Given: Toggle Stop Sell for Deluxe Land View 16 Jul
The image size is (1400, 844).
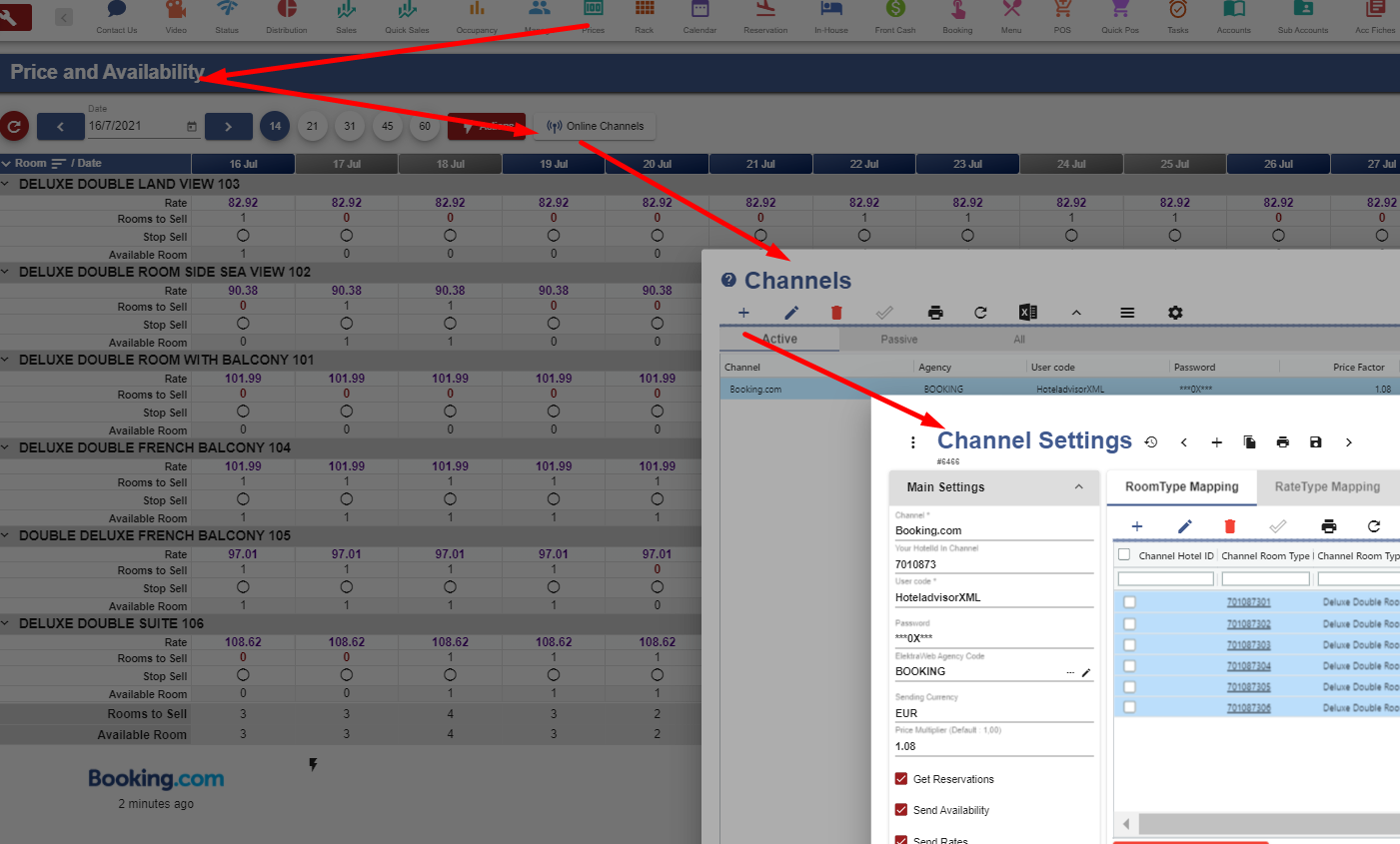Looking at the screenshot, I should [x=243, y=236].
